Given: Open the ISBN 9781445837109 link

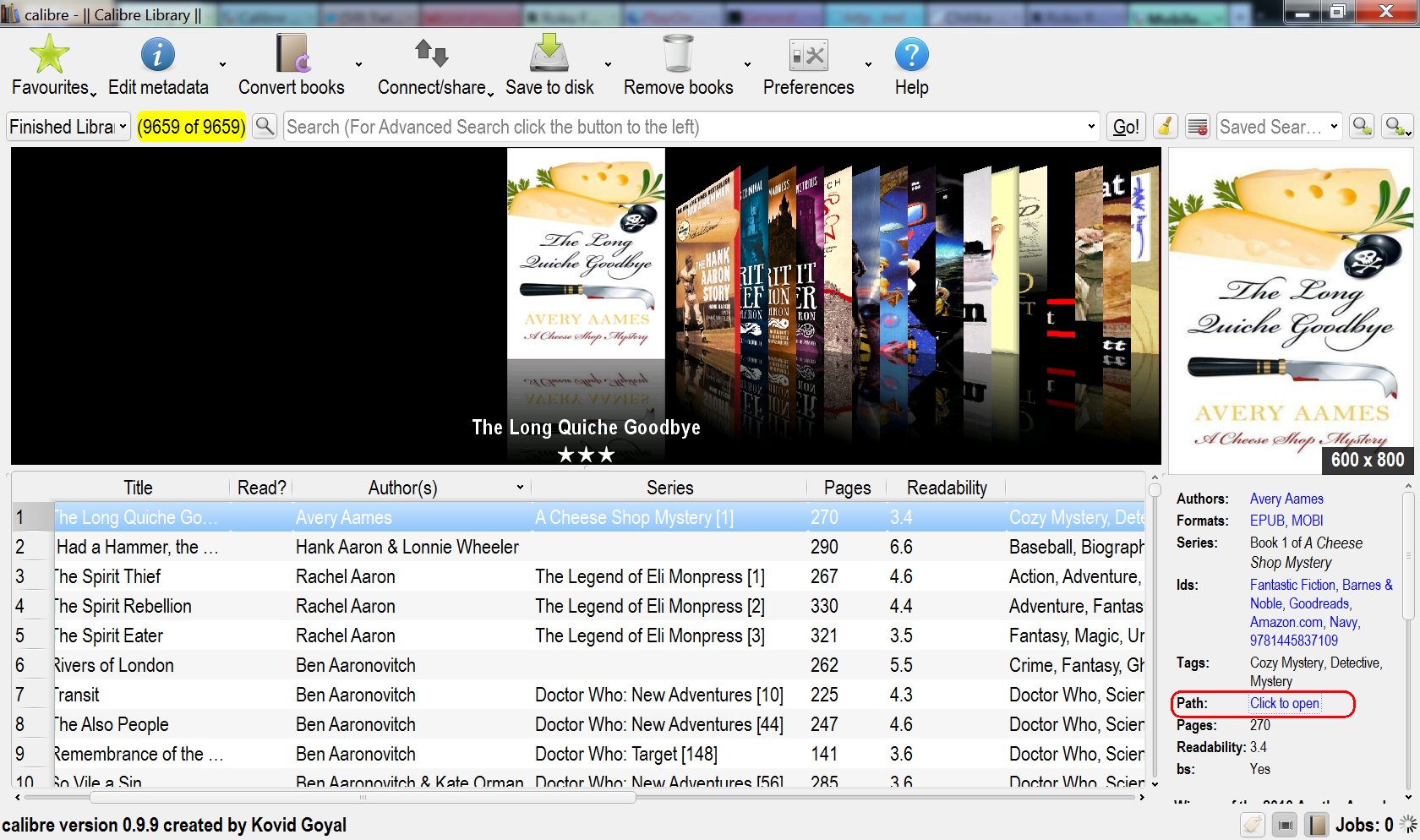Looking at the screenshot, I should [x=1294, y=641].
